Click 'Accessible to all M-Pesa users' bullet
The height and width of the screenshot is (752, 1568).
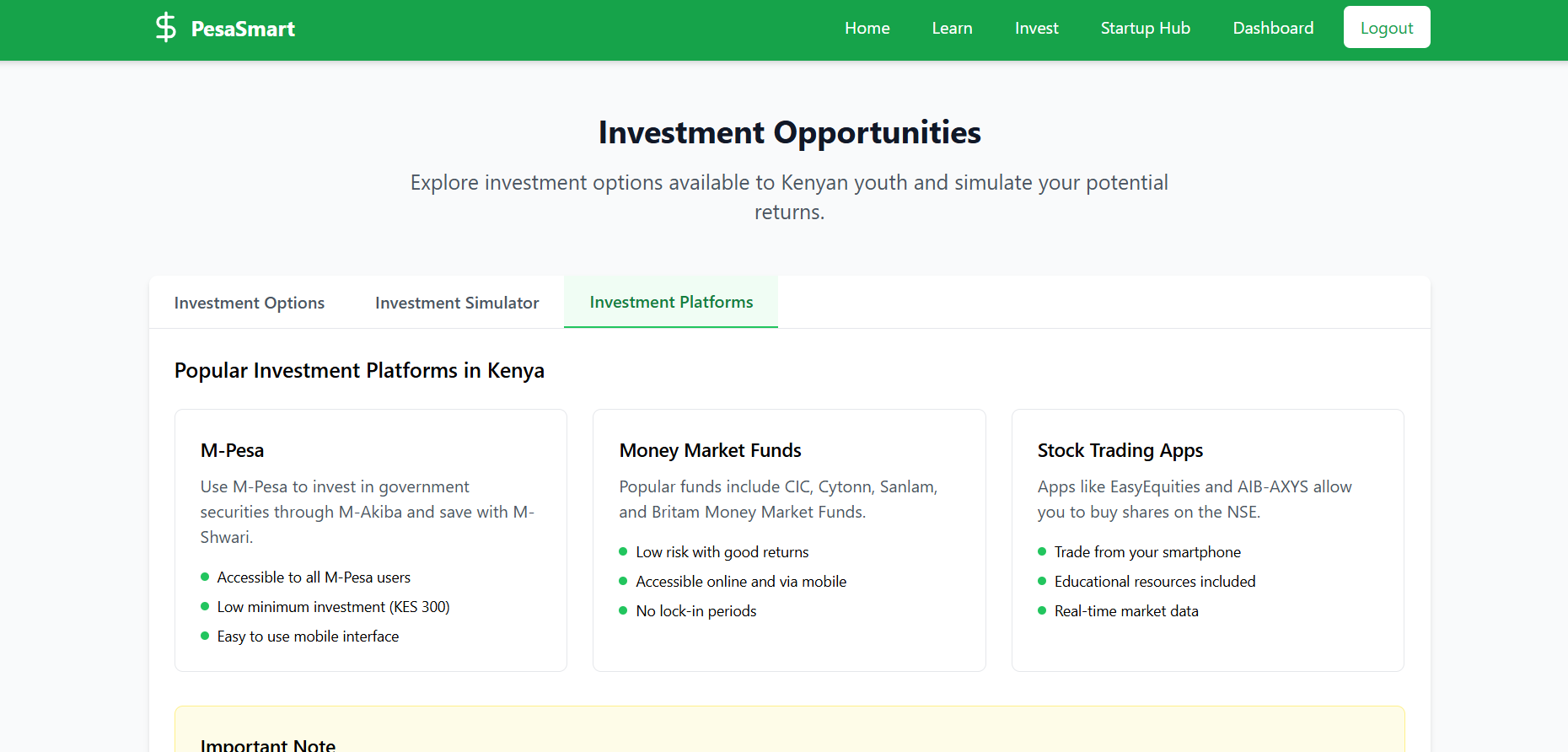[314, 577]
